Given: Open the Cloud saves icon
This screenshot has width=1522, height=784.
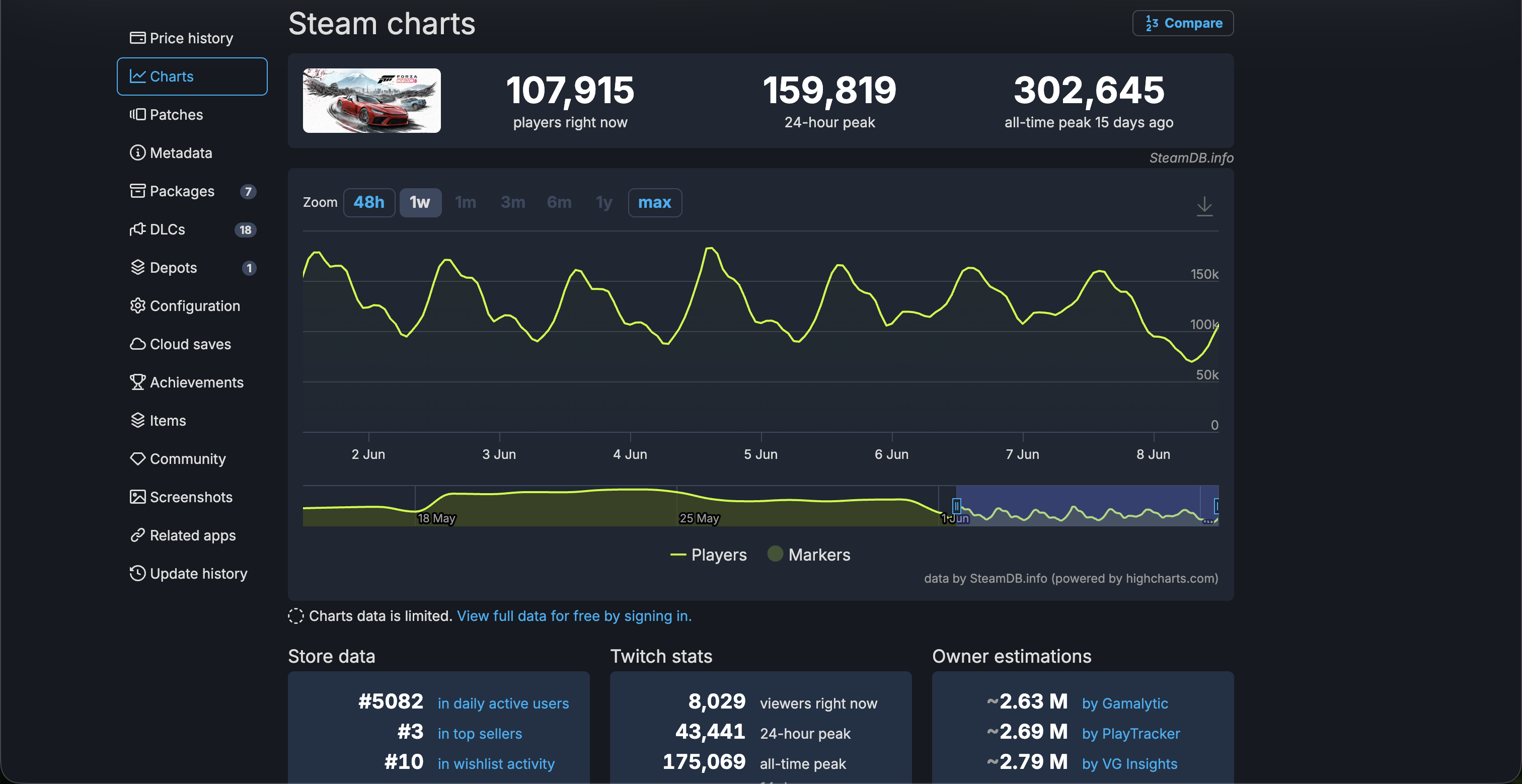Looking at the screenshot, I should 137,344.
